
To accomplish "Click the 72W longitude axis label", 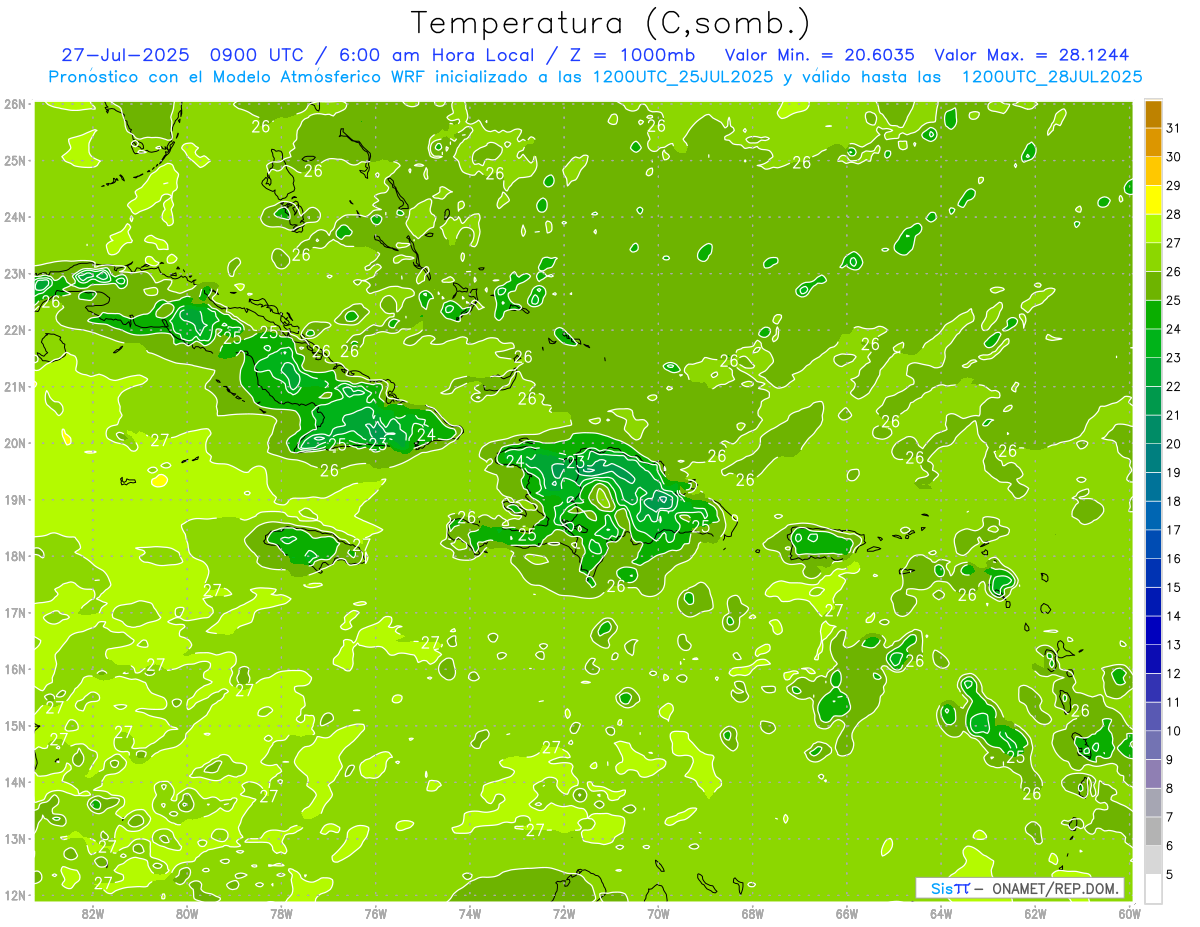I will [x=564, y=913].
